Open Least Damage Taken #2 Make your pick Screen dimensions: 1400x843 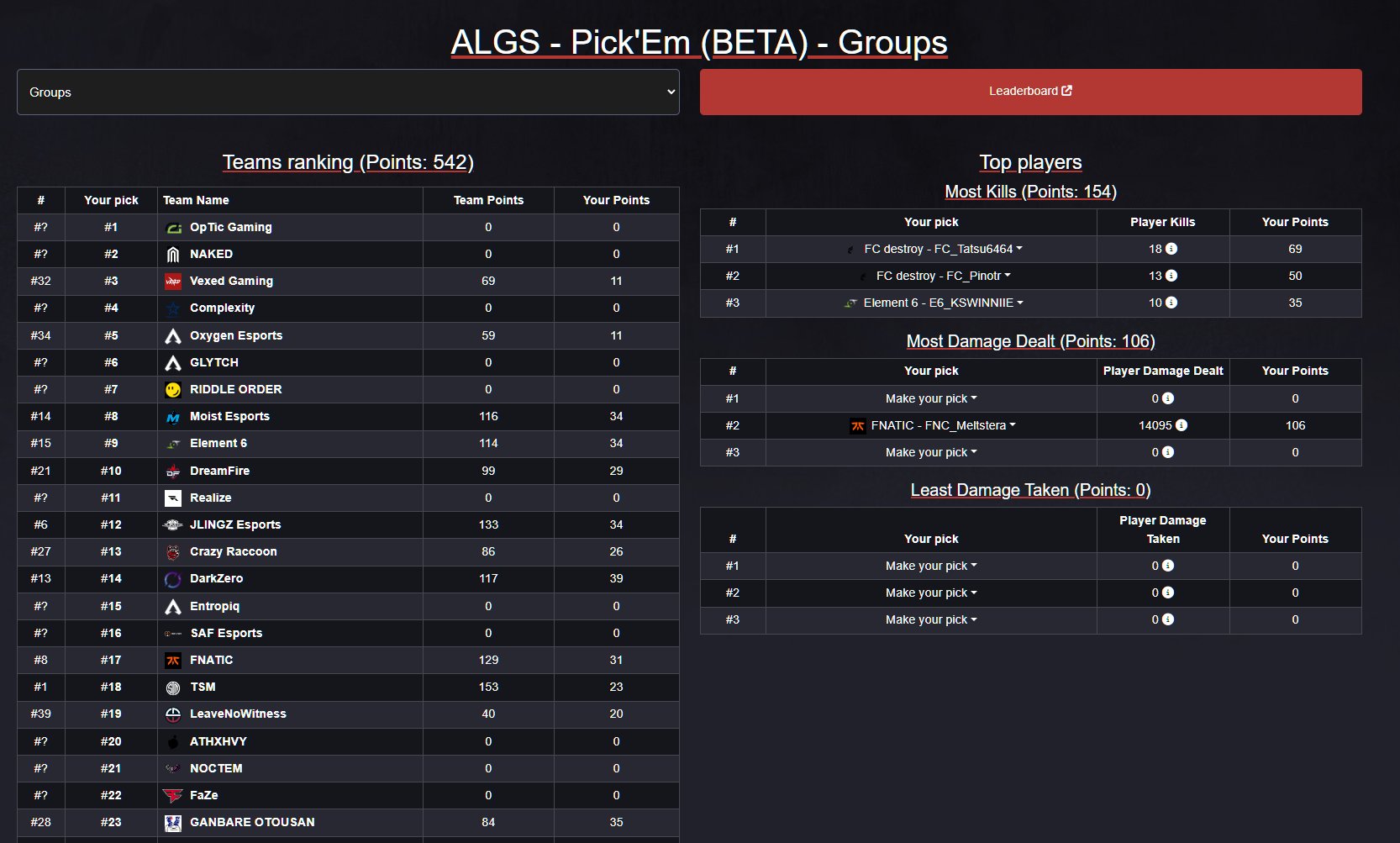coord(931,593)
